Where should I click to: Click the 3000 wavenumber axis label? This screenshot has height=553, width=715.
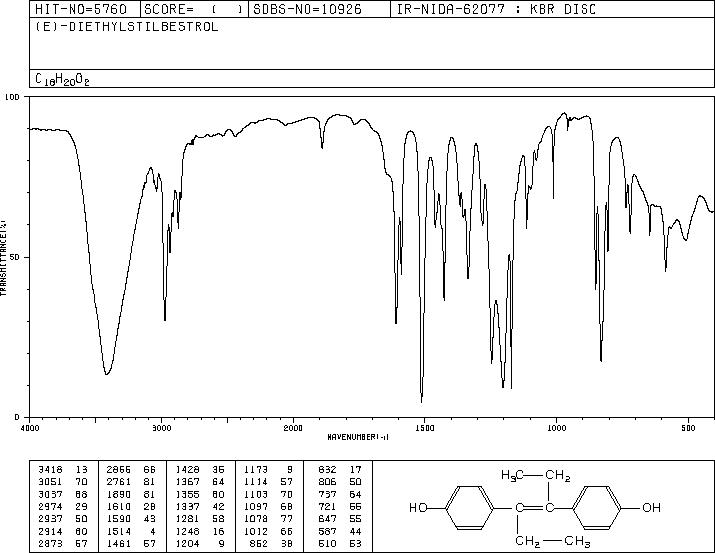(x=161, y=428)
